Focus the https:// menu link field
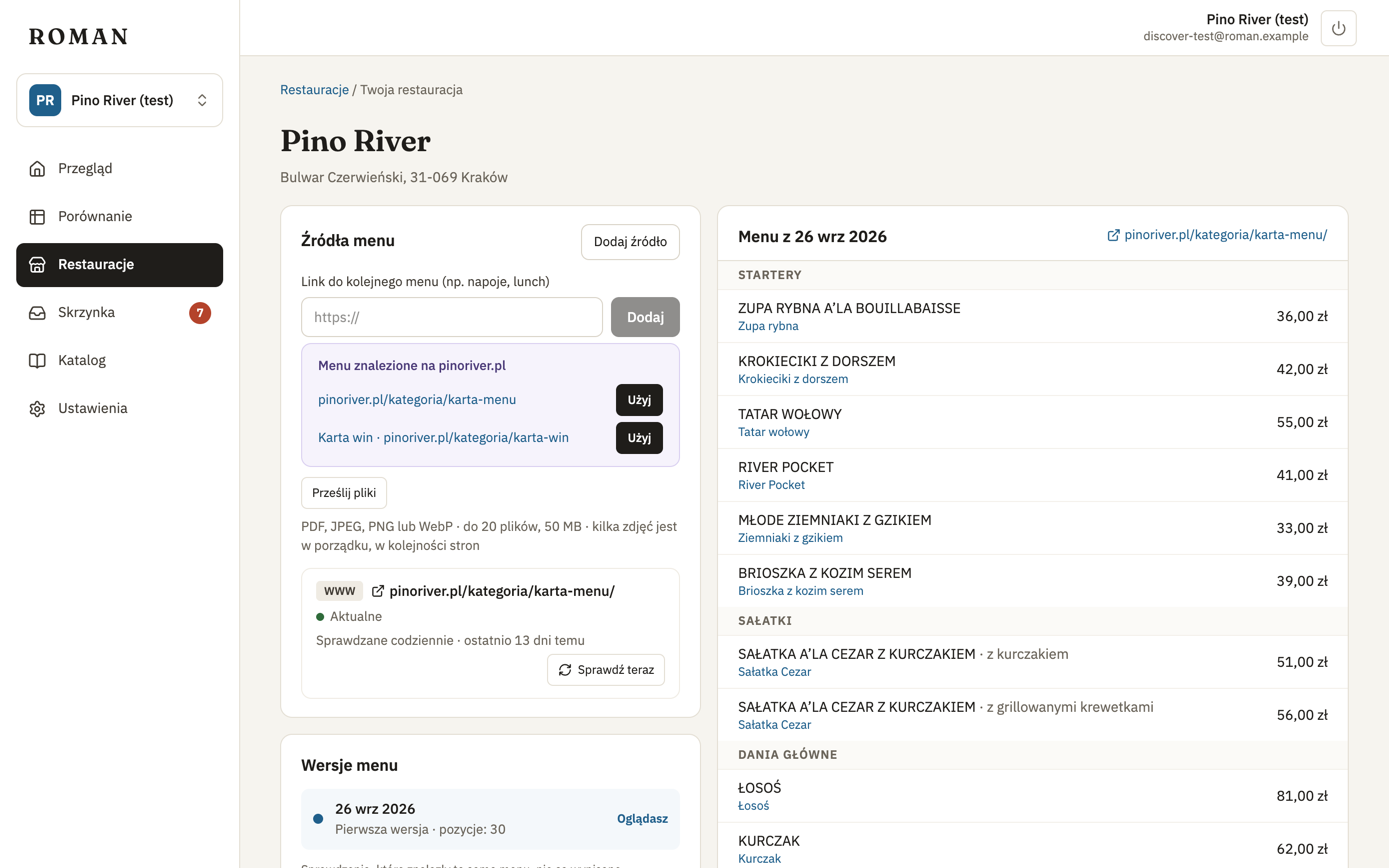1389x868 pixels. (452, 317)
